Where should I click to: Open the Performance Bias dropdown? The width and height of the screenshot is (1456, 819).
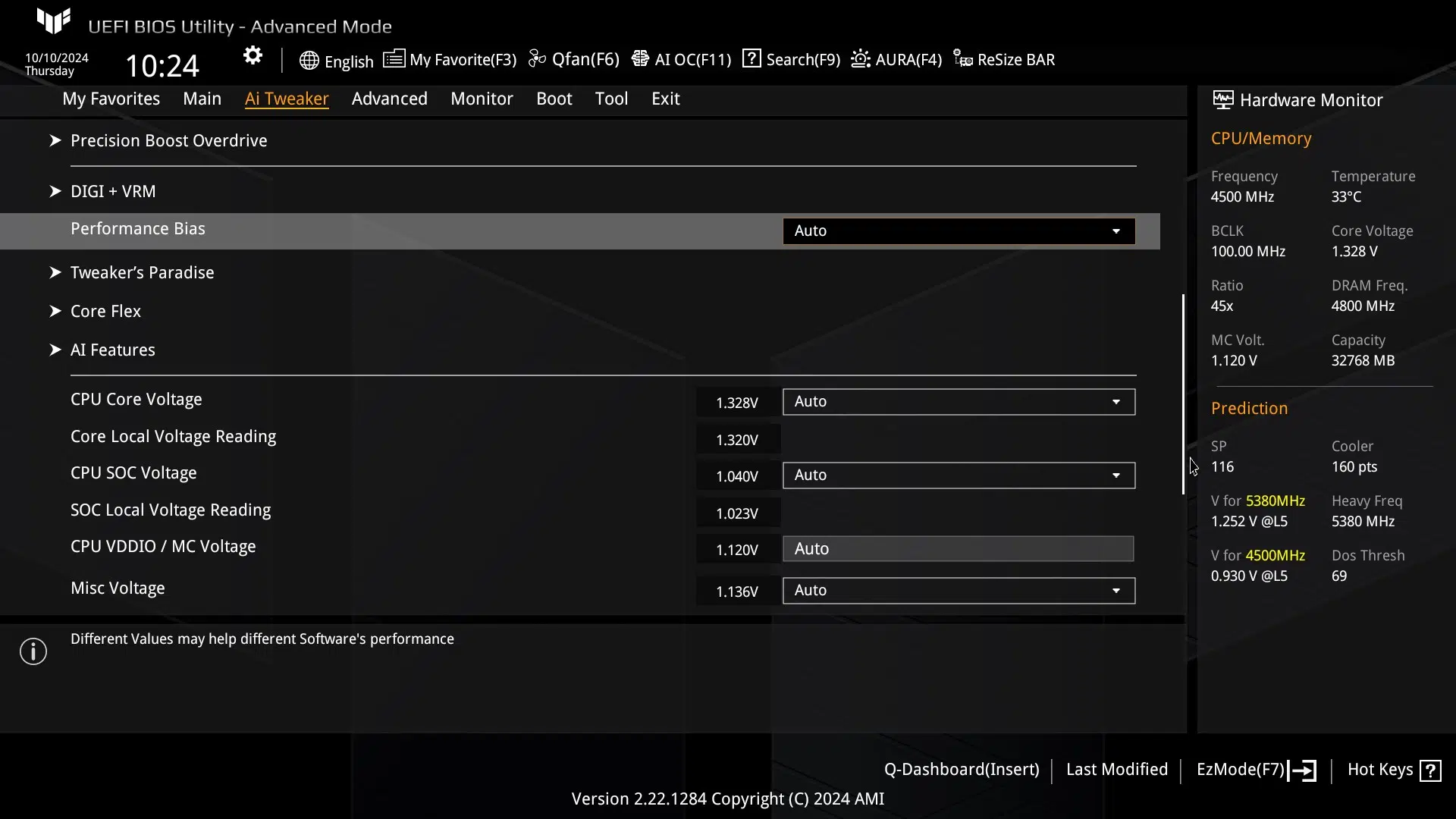959,231
